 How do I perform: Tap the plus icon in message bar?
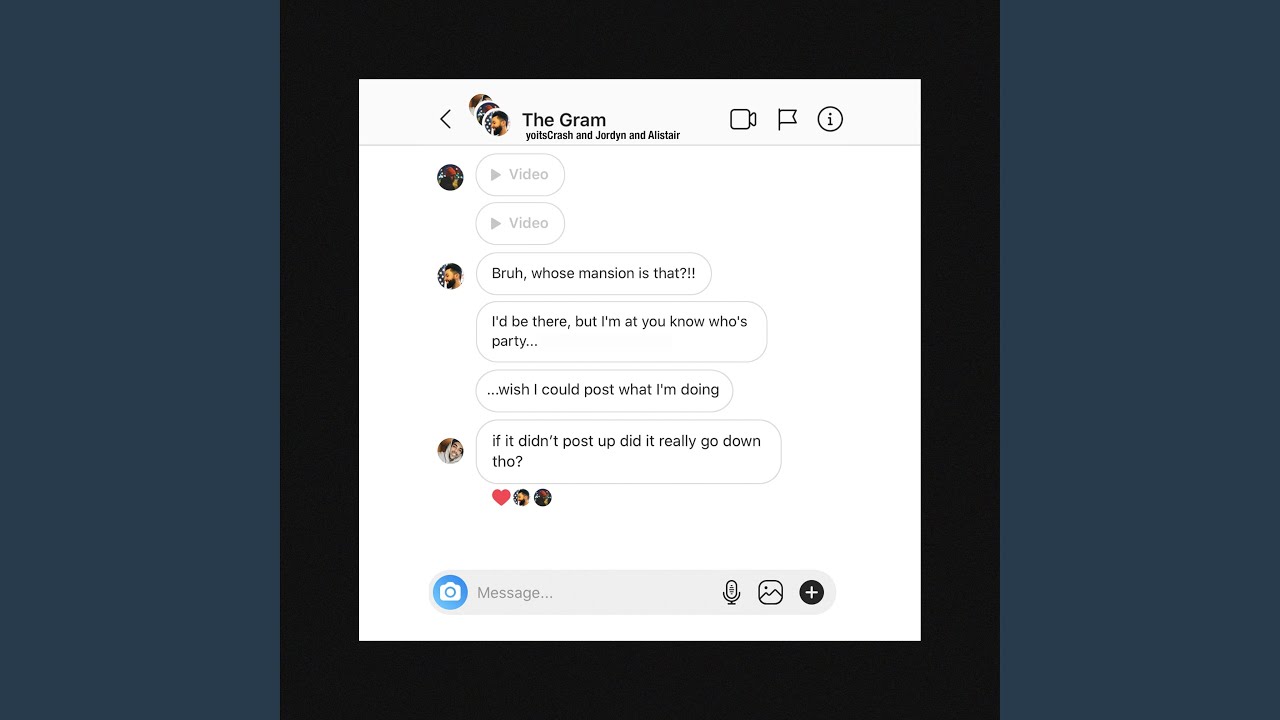tap(811, 593)
